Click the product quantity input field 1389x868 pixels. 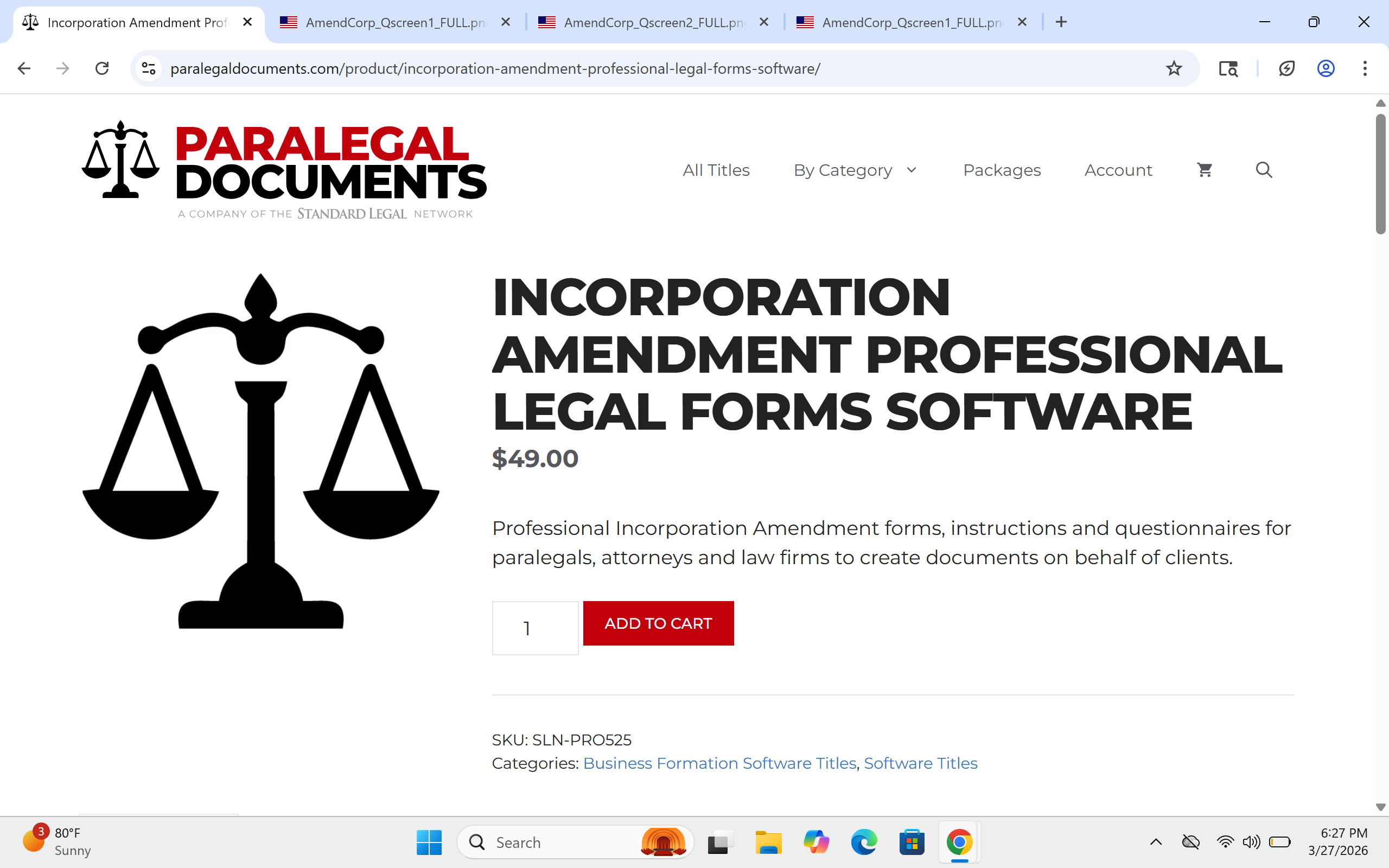point(535,628)
